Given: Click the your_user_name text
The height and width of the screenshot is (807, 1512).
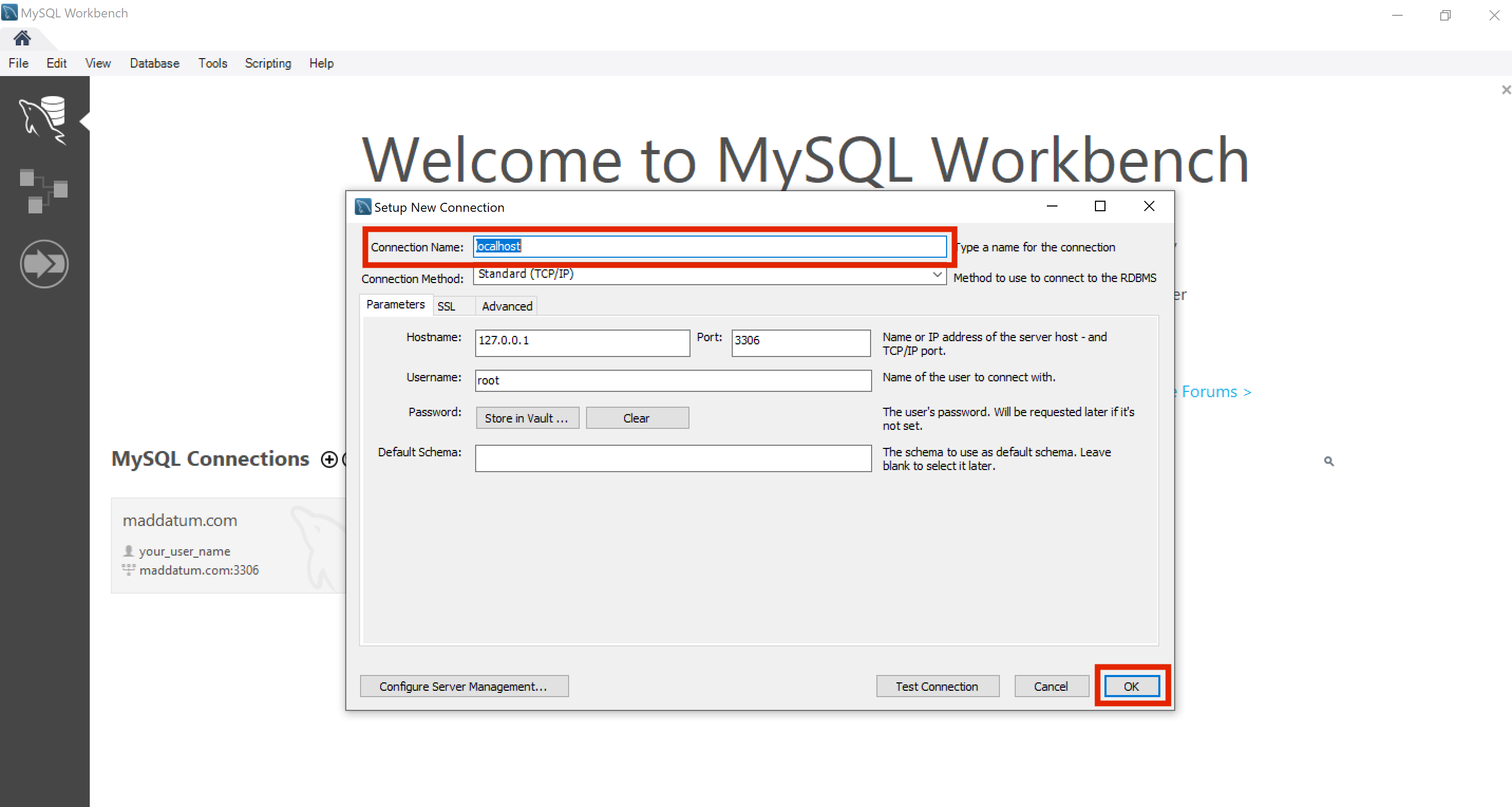Looking at the screenshot, I should (x=184, y=551).
